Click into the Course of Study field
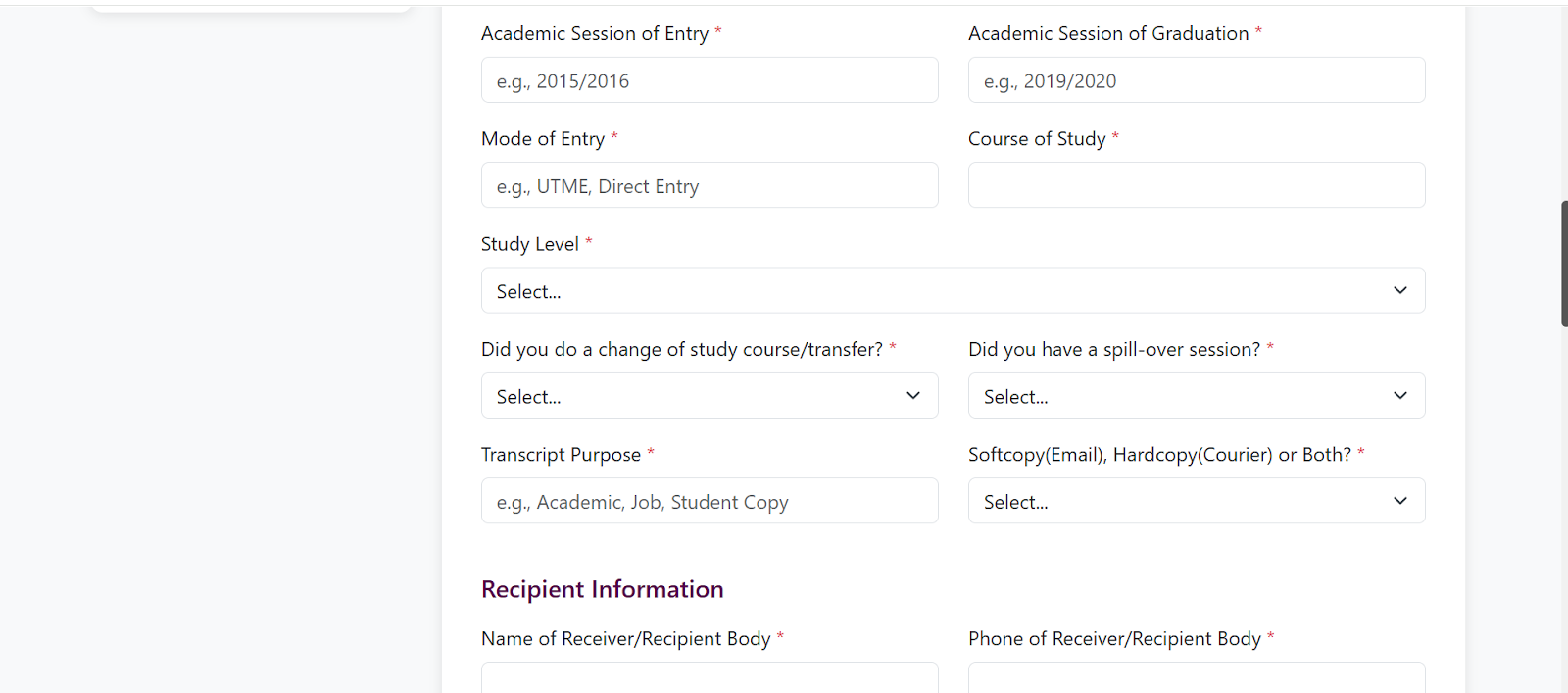Viewport: 1568px width, 693px height. point(1196,185)
